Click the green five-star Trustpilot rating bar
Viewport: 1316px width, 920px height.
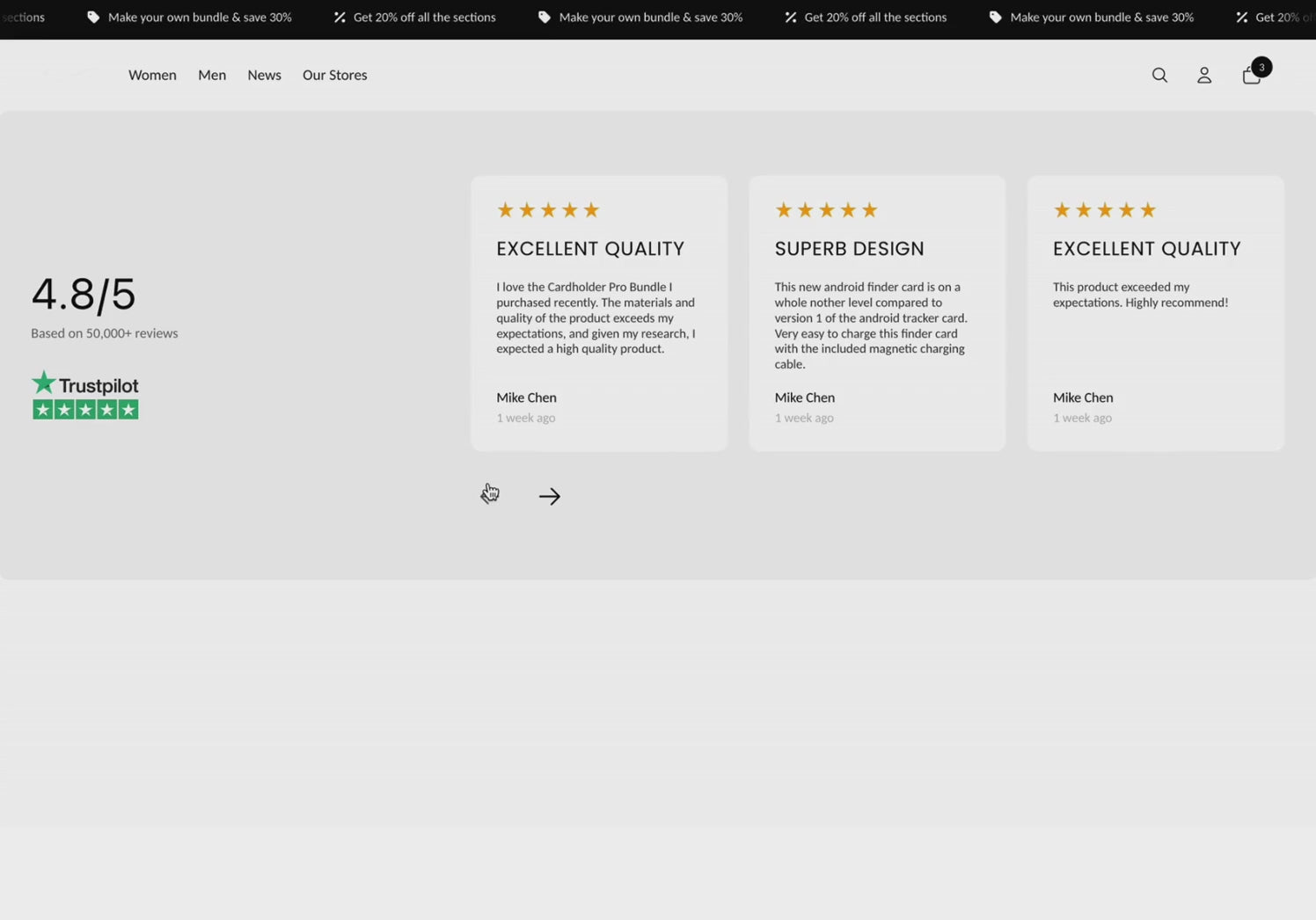[85, 409]
